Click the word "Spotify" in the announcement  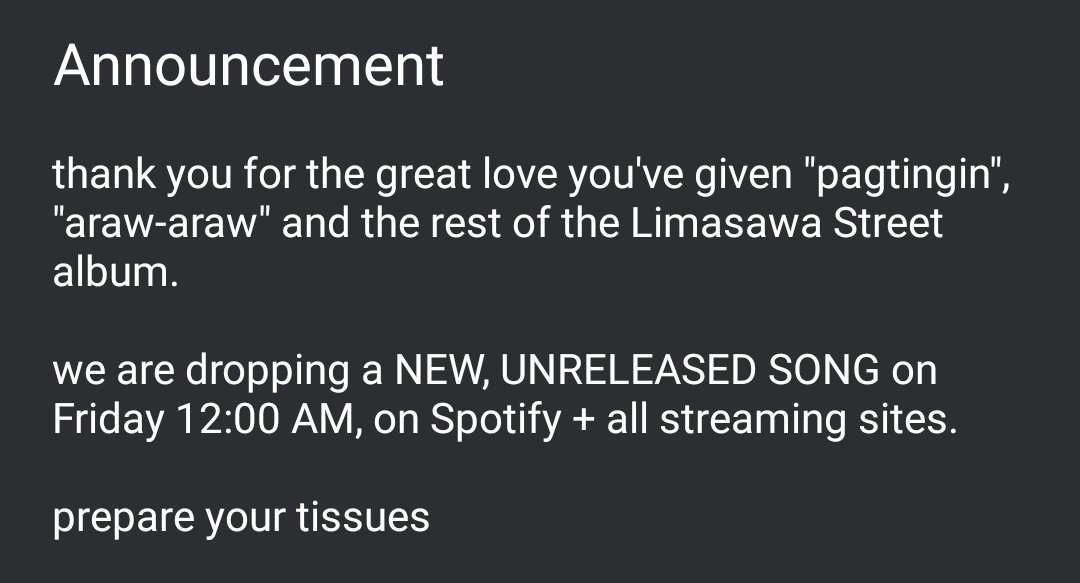[x=495, y=419]
